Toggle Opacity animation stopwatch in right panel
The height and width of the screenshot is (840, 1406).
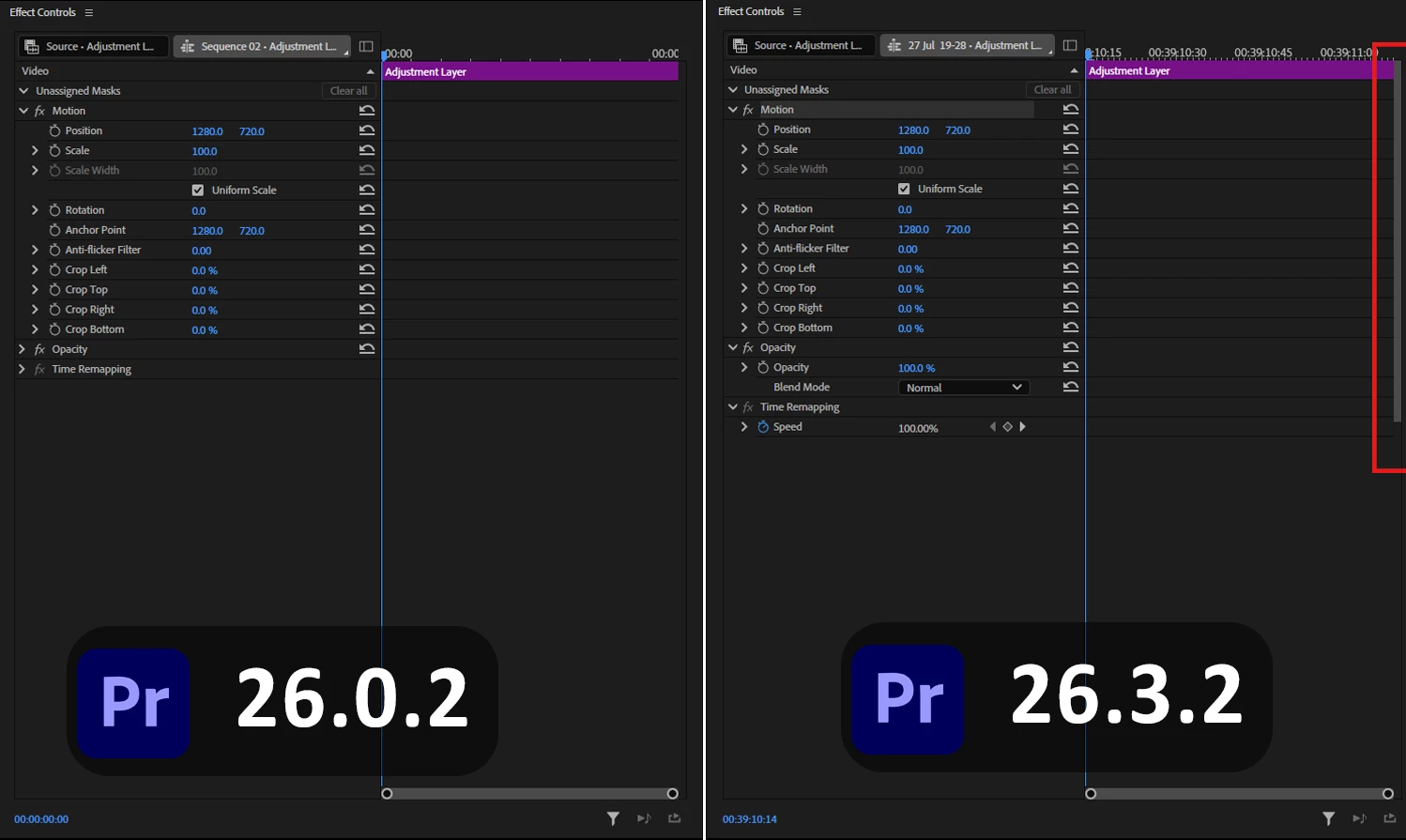(x=763, y=367)
